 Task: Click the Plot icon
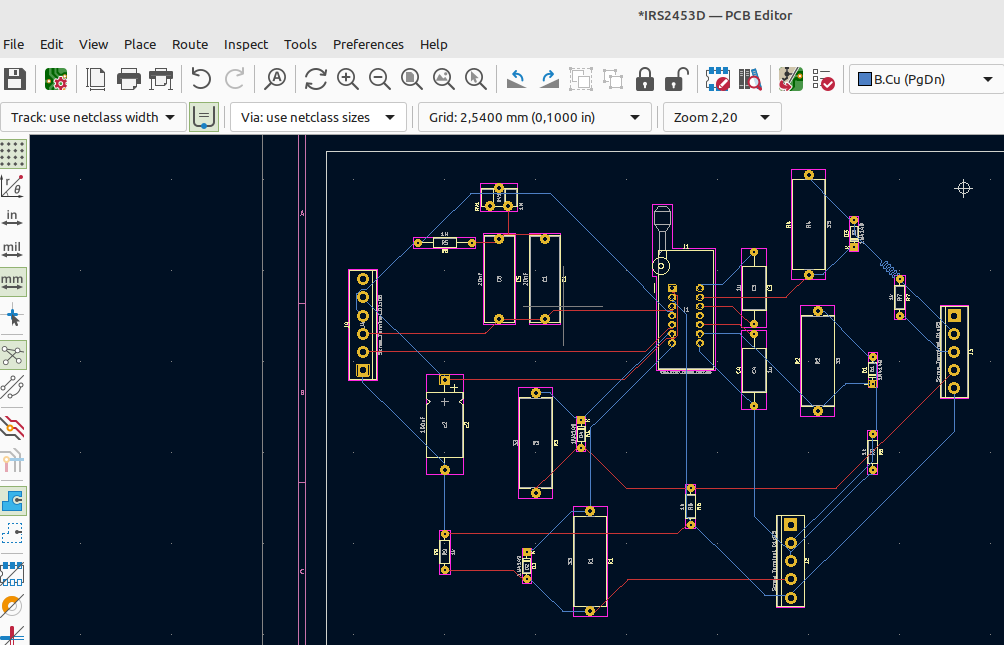click(161, 79)
